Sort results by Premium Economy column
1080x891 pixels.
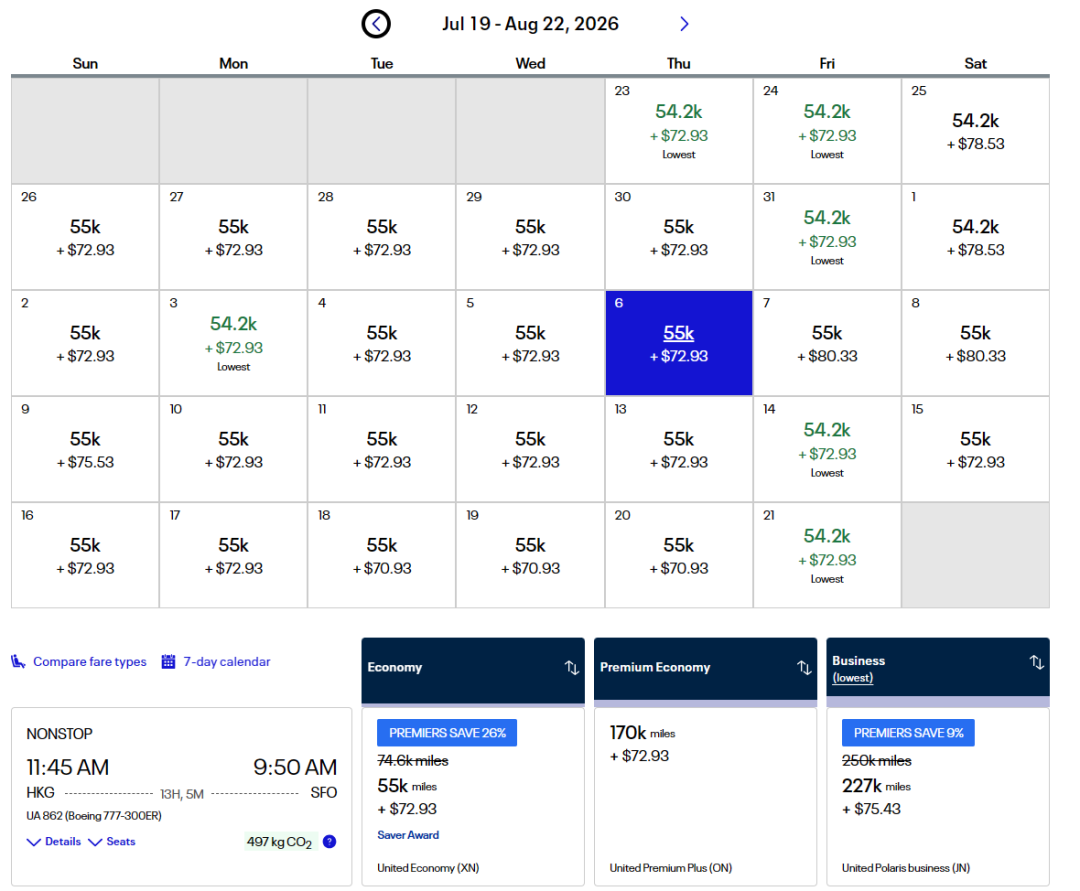pos(803,668)
